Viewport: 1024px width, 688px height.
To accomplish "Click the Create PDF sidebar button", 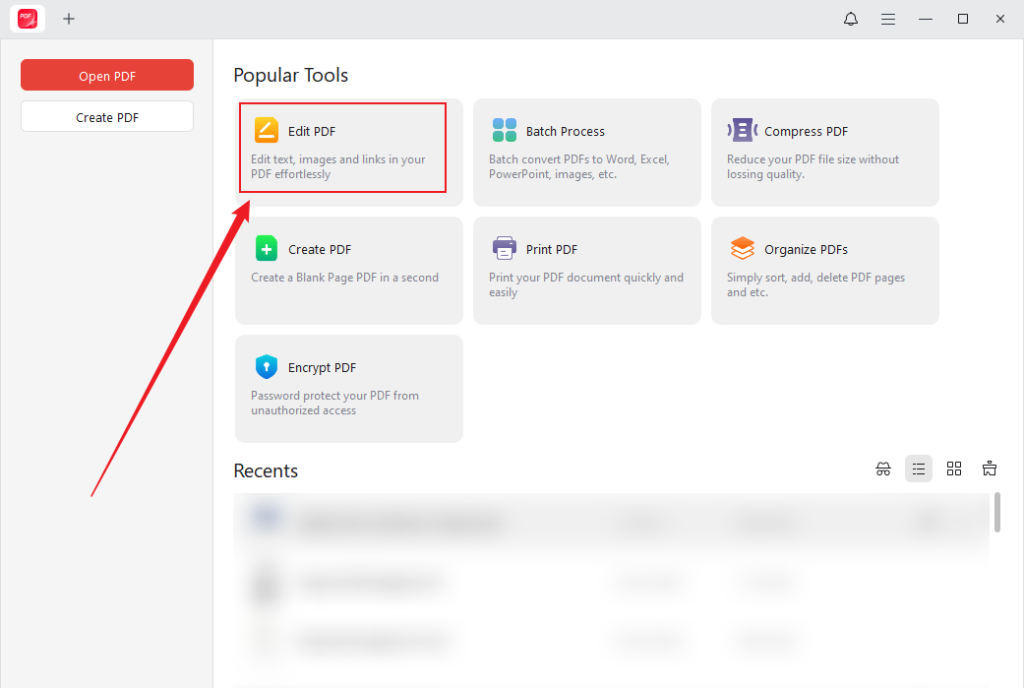I will point(106,116).
